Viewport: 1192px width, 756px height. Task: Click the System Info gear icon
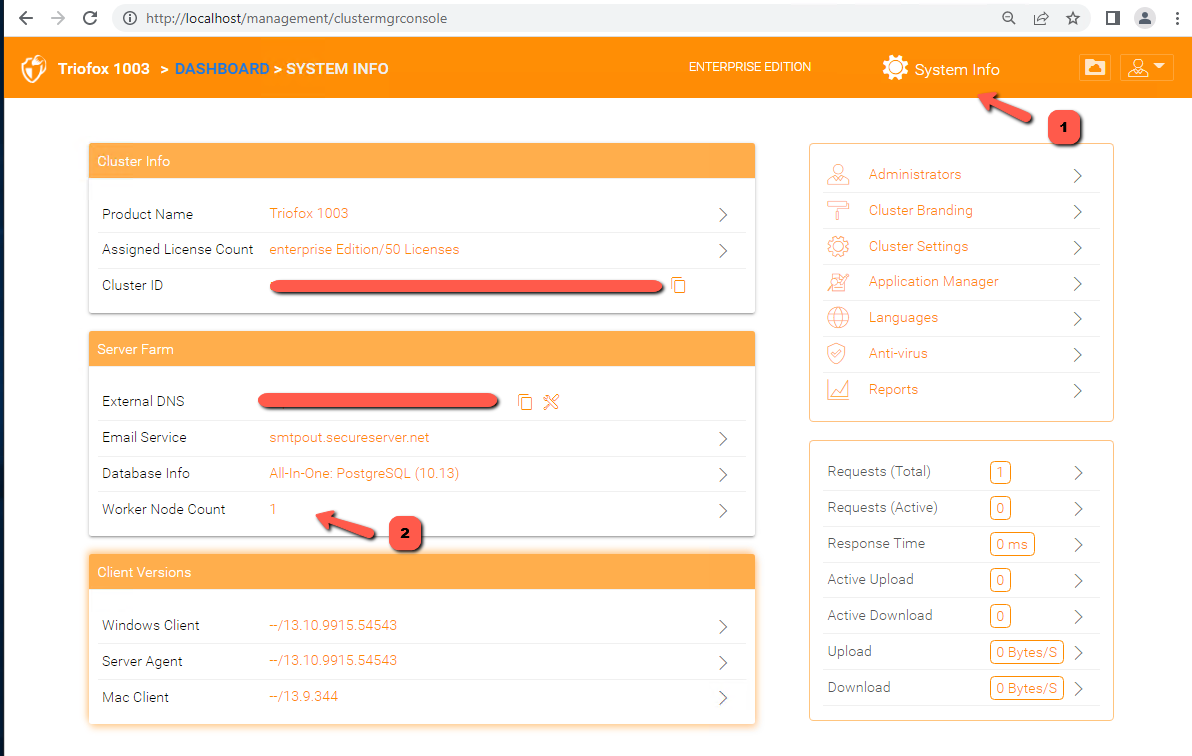tap(895, 68)
